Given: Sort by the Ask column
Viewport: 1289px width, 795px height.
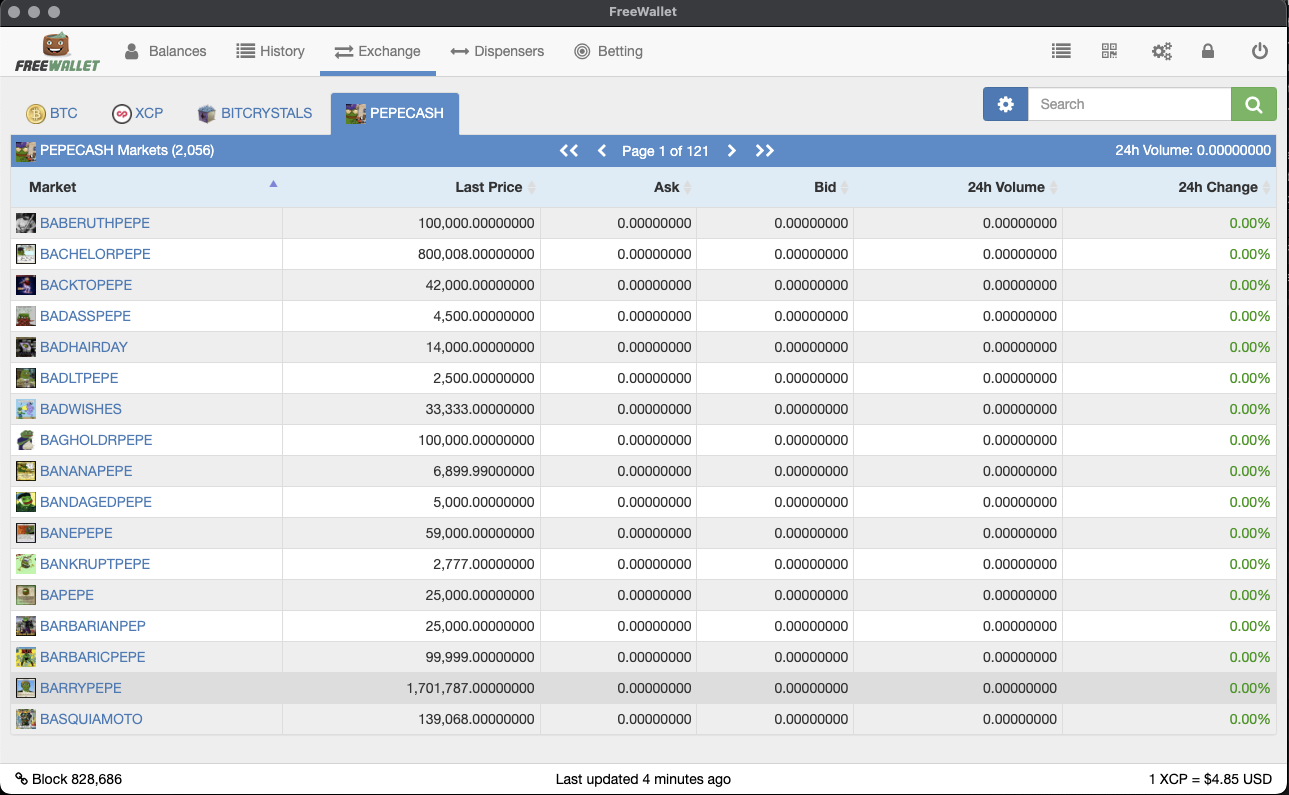Looking at the screenshot, I should 619,187.
